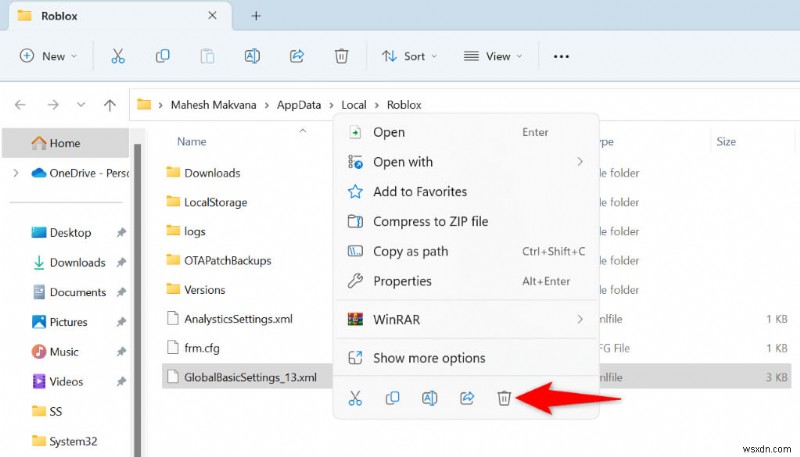Image resolution: width=800 pixels, height=457 pixels.
Task: Open Videos in the sidebar
Action: 58,382
